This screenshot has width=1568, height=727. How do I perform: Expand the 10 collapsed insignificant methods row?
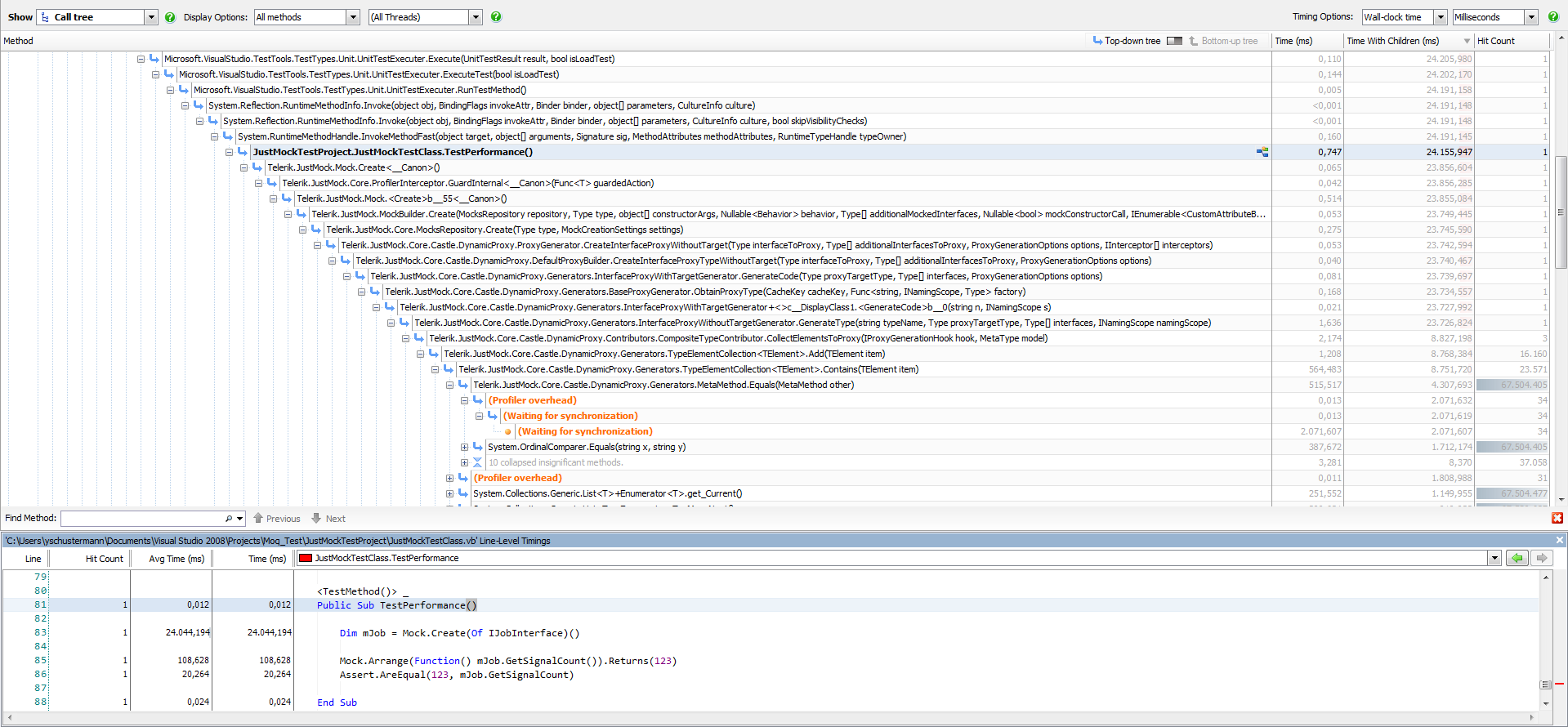[x=464, y=462]
